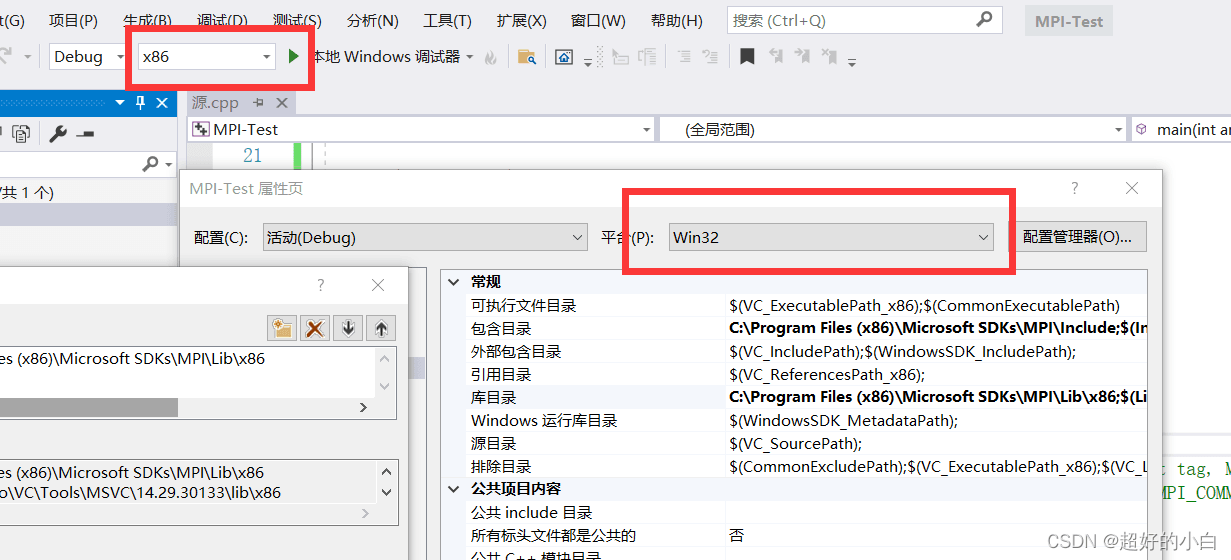The image size is (1231, 560).
Task: Click the 所有标头文件都是公共的 value 否
Action: (737, 535)
